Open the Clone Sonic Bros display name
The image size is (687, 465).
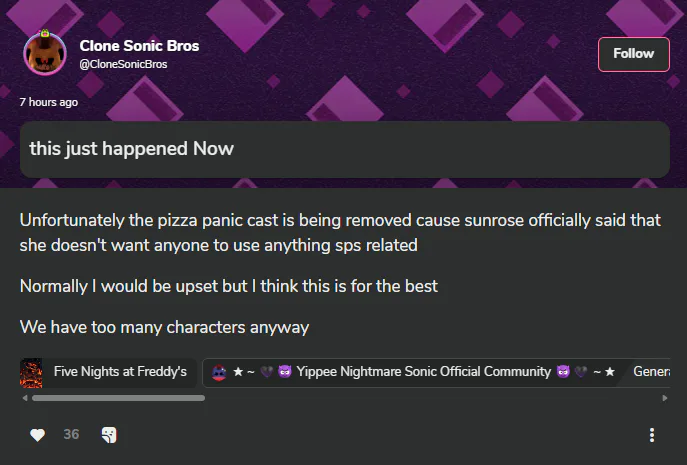click(139, 46)
